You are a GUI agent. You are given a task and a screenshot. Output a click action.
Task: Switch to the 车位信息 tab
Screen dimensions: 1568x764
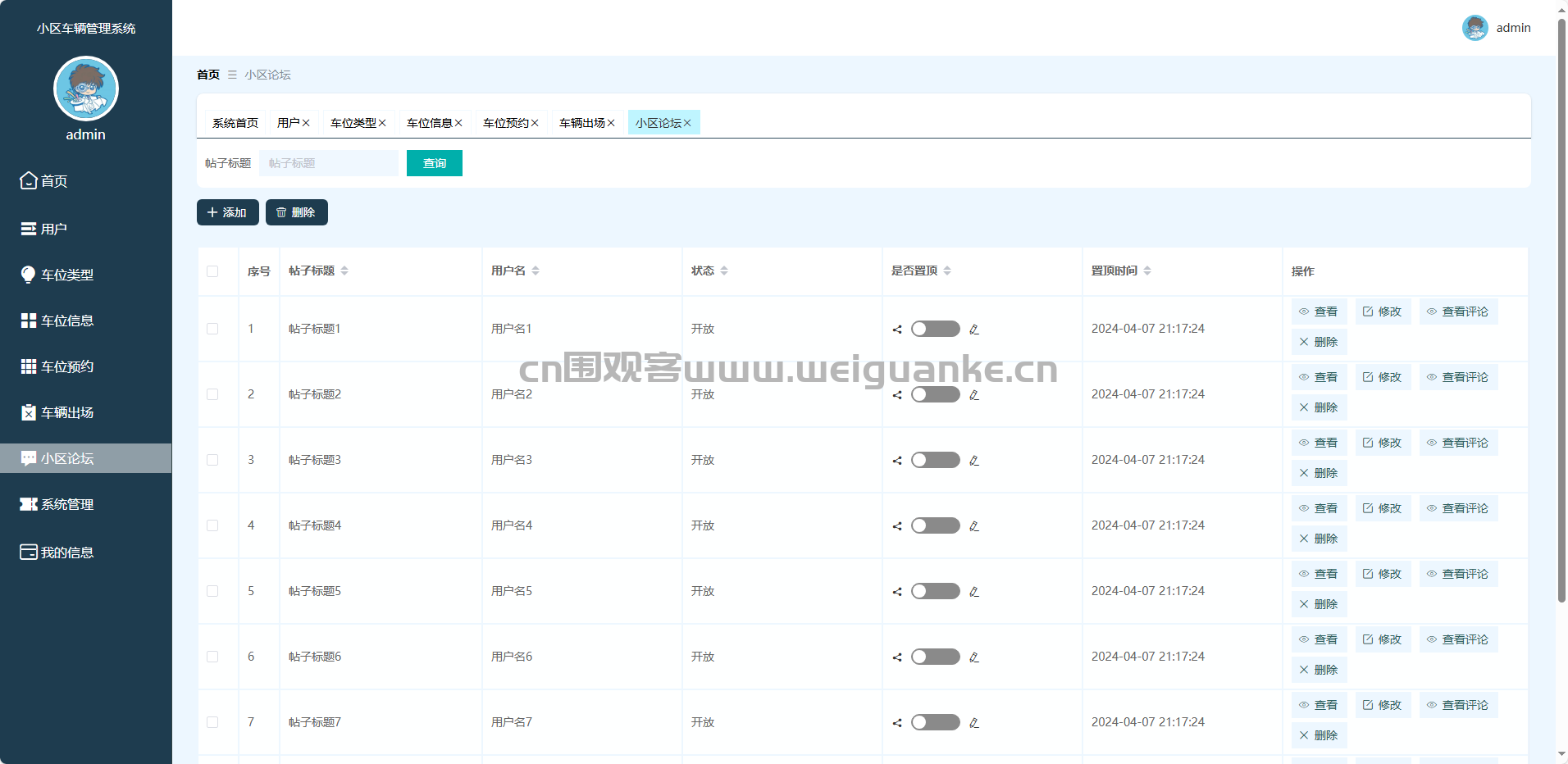coord(429,123)
